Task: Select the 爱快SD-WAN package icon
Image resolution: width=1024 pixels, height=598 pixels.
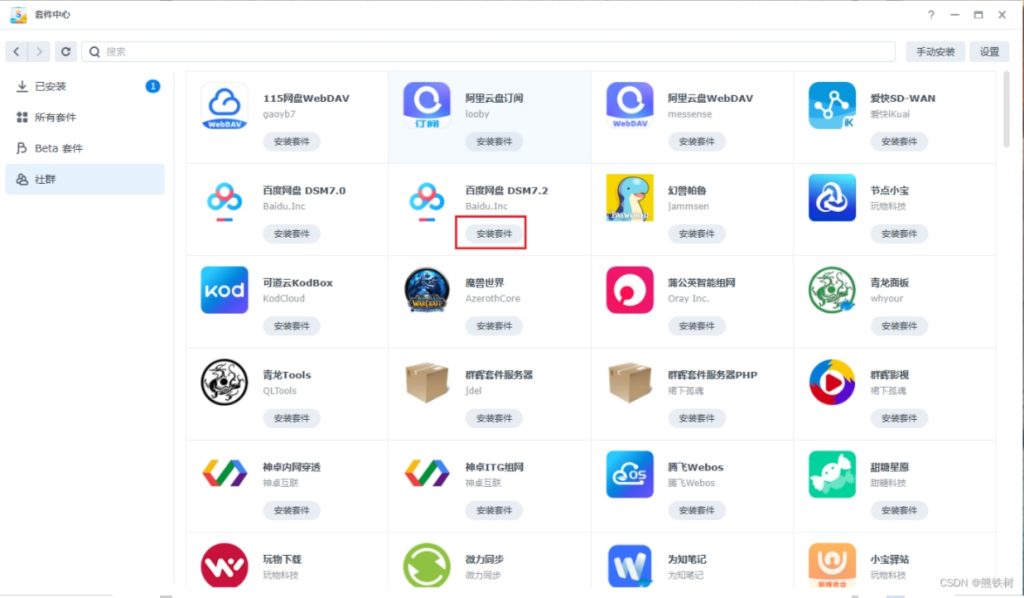Action: point(832,106)
